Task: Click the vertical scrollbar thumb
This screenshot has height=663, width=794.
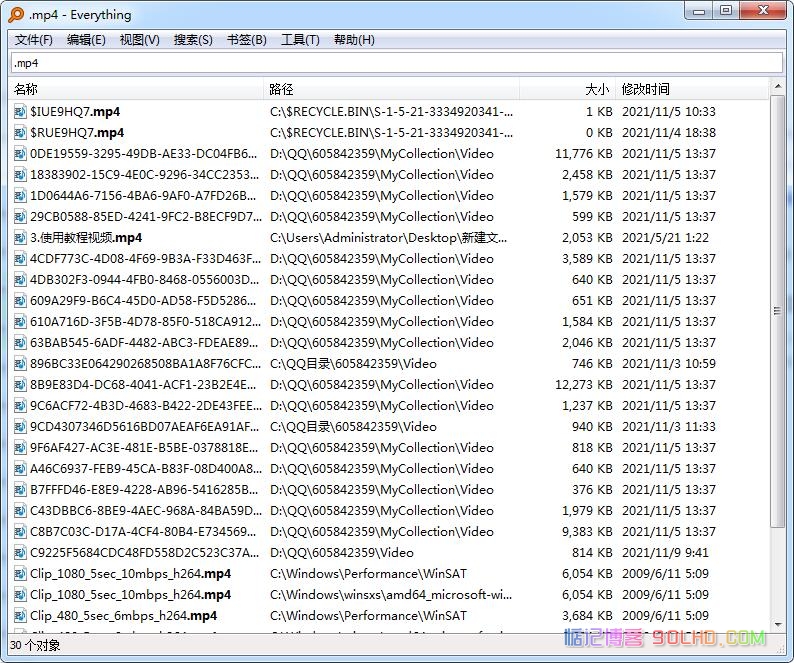Action: click(777, 311)
